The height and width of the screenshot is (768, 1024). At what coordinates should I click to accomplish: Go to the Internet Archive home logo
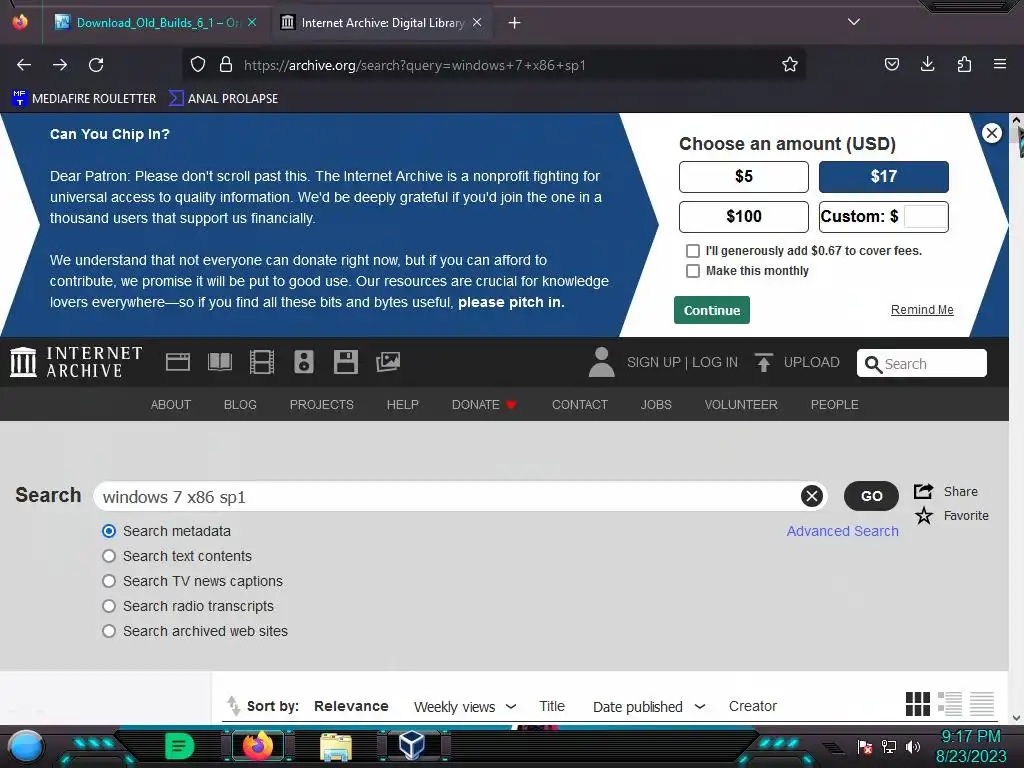tap(76, 362)
